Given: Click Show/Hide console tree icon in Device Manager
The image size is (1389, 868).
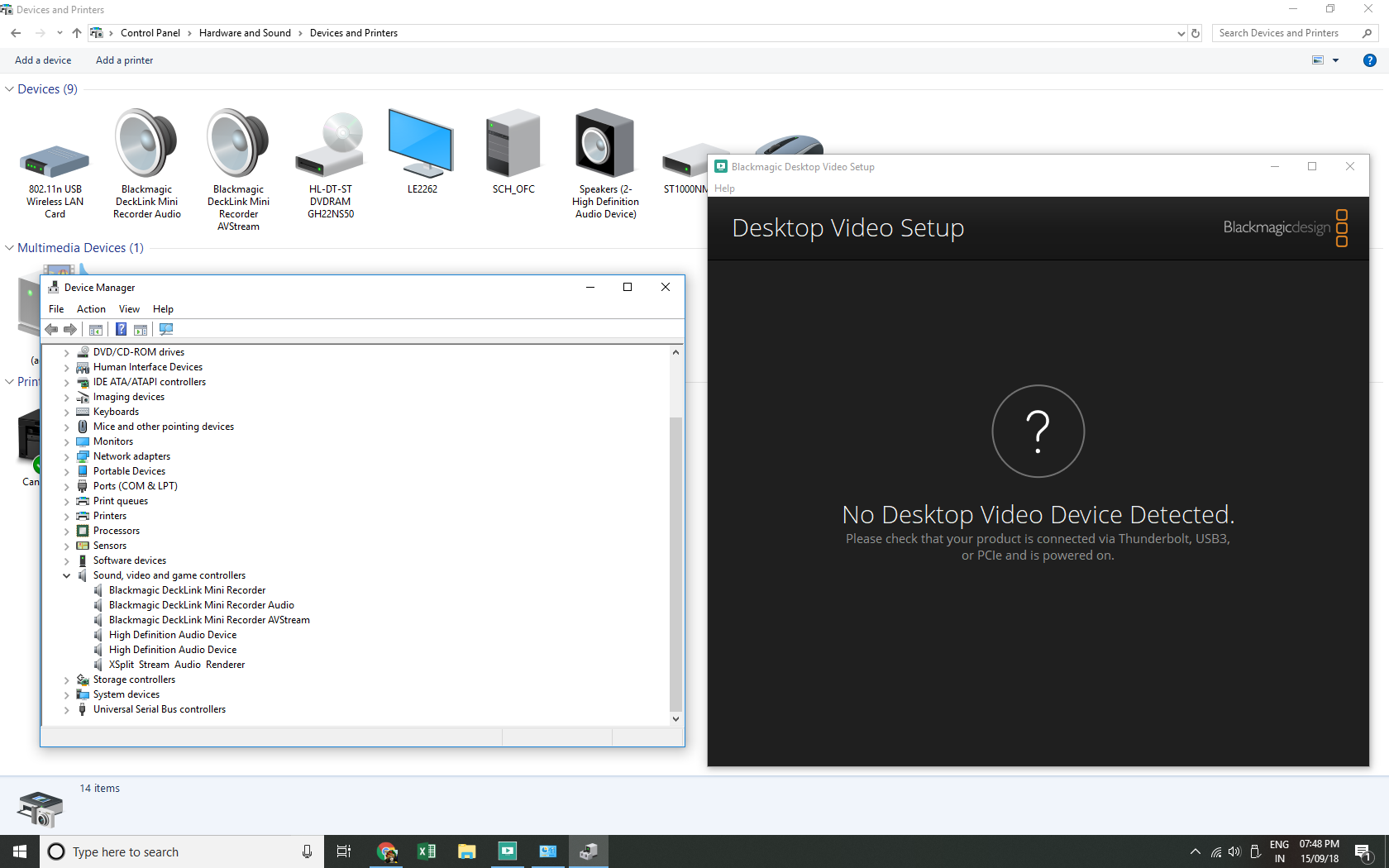Looking at the screenshot, I should point(96,330).
